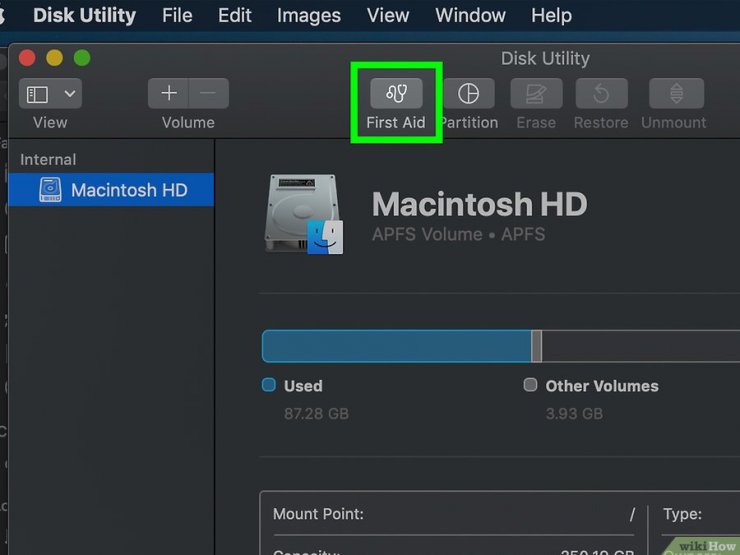
Task: Select Macintosh HD in the sidebar
Action: click(111, 190)
